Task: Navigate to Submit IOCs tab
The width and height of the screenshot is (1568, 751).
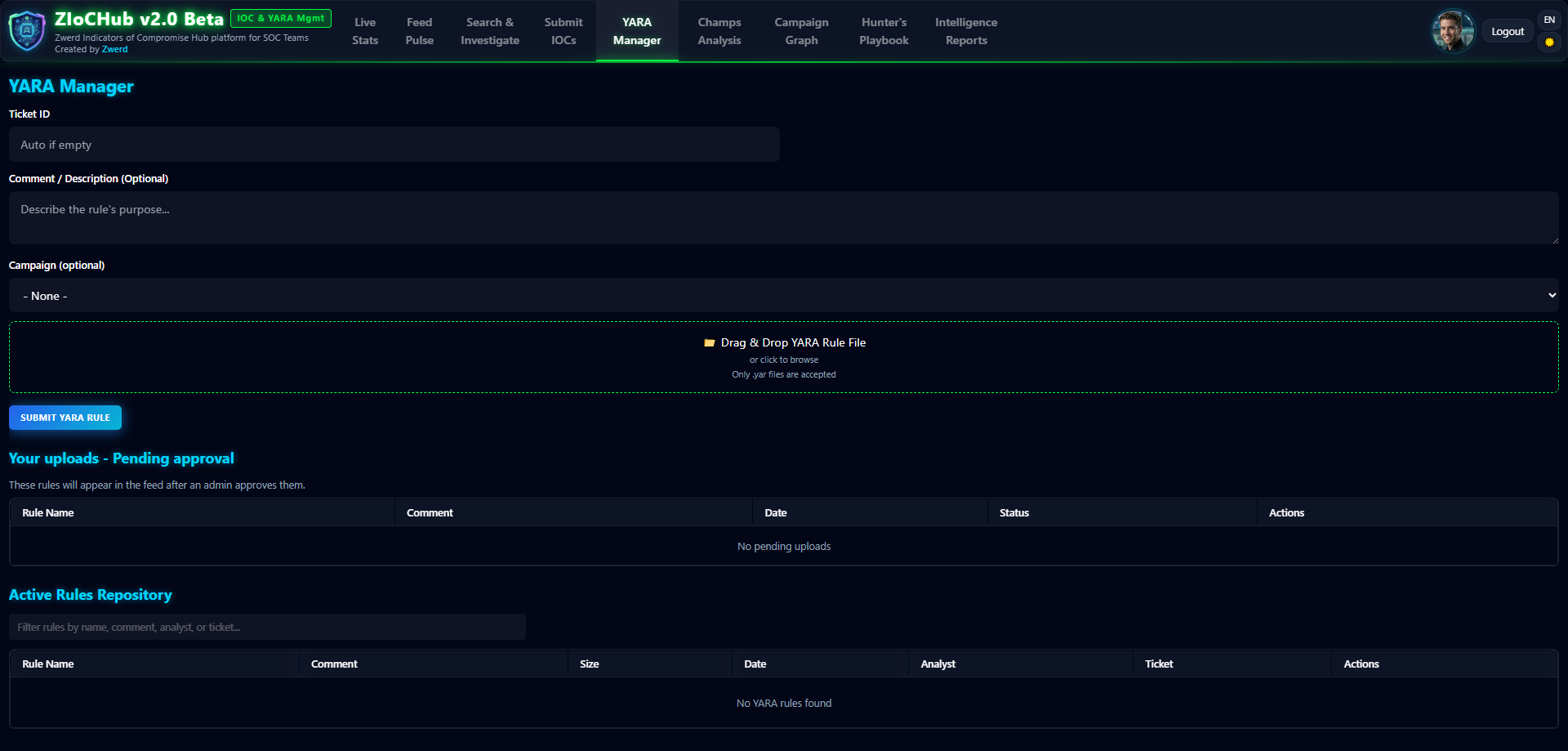Action: [x=563, y=31]
